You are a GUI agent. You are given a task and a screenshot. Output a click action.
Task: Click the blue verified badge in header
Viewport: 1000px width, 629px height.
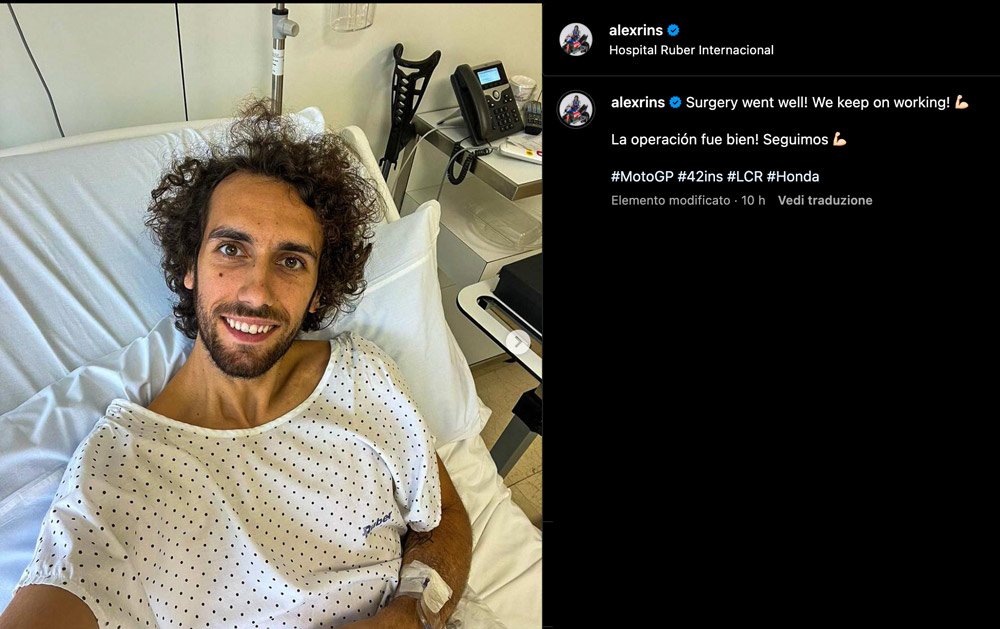click(x=673, y=30)
